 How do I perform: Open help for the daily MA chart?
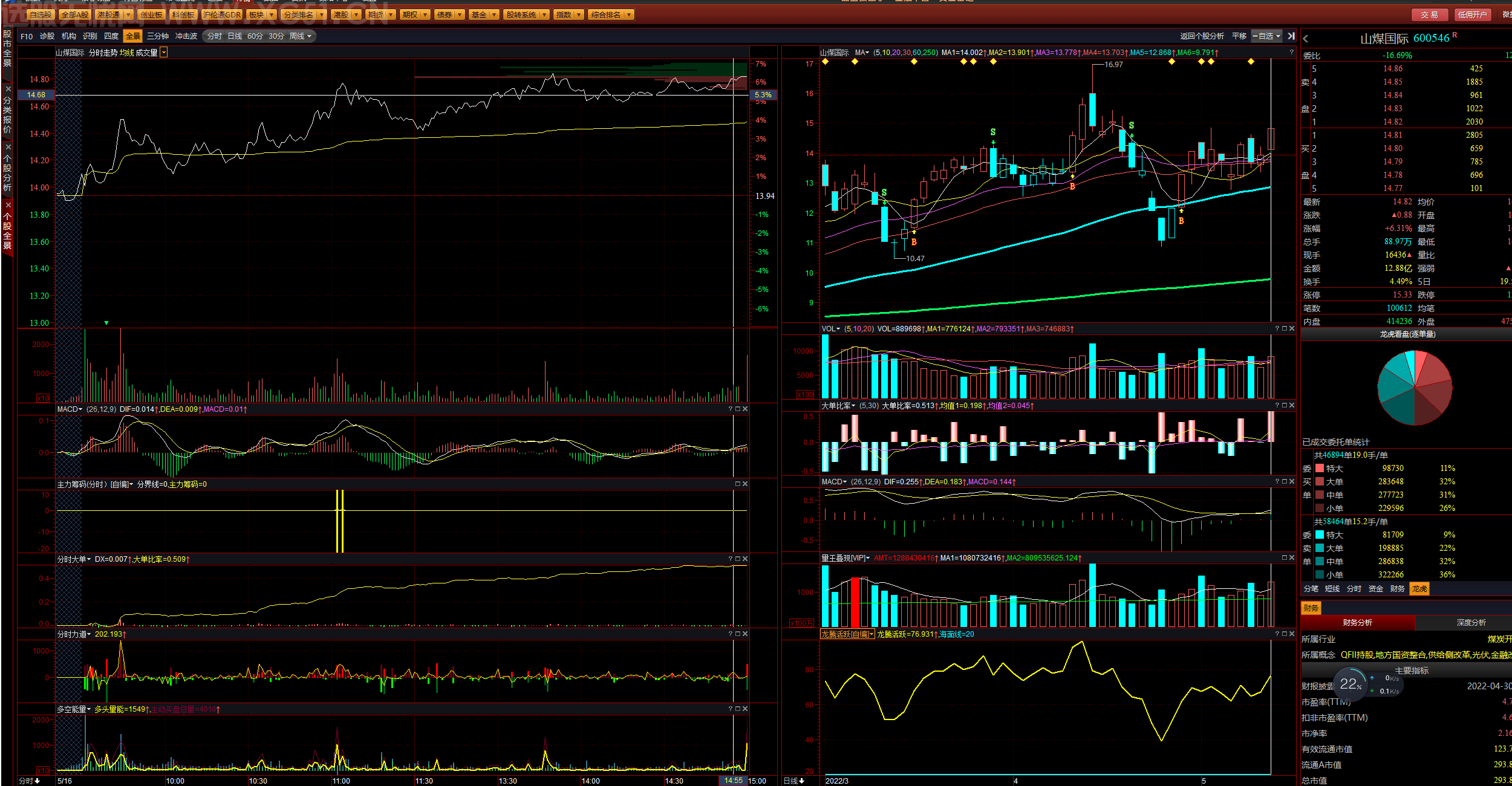coord(1292,53)
